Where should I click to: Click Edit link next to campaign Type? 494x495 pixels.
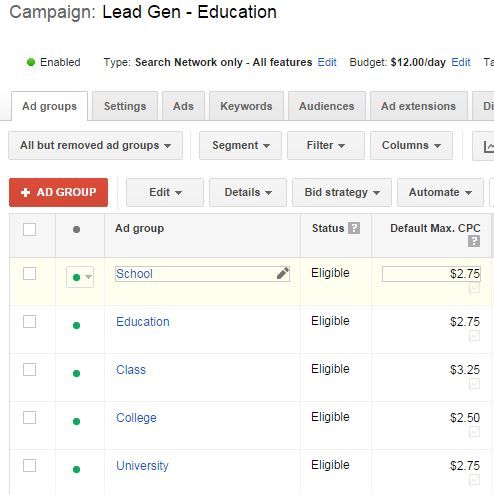(x=327, y=62)
